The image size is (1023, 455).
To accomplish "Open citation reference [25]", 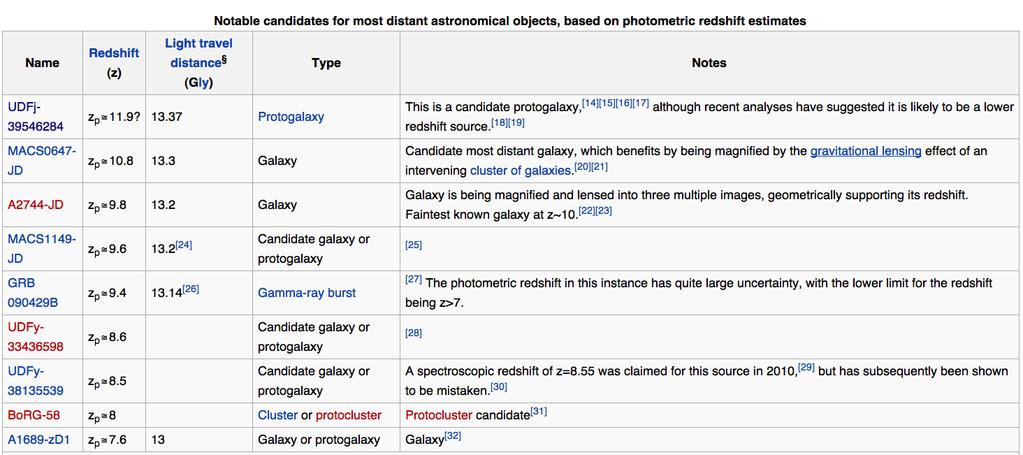I will [x=414, y=245].
